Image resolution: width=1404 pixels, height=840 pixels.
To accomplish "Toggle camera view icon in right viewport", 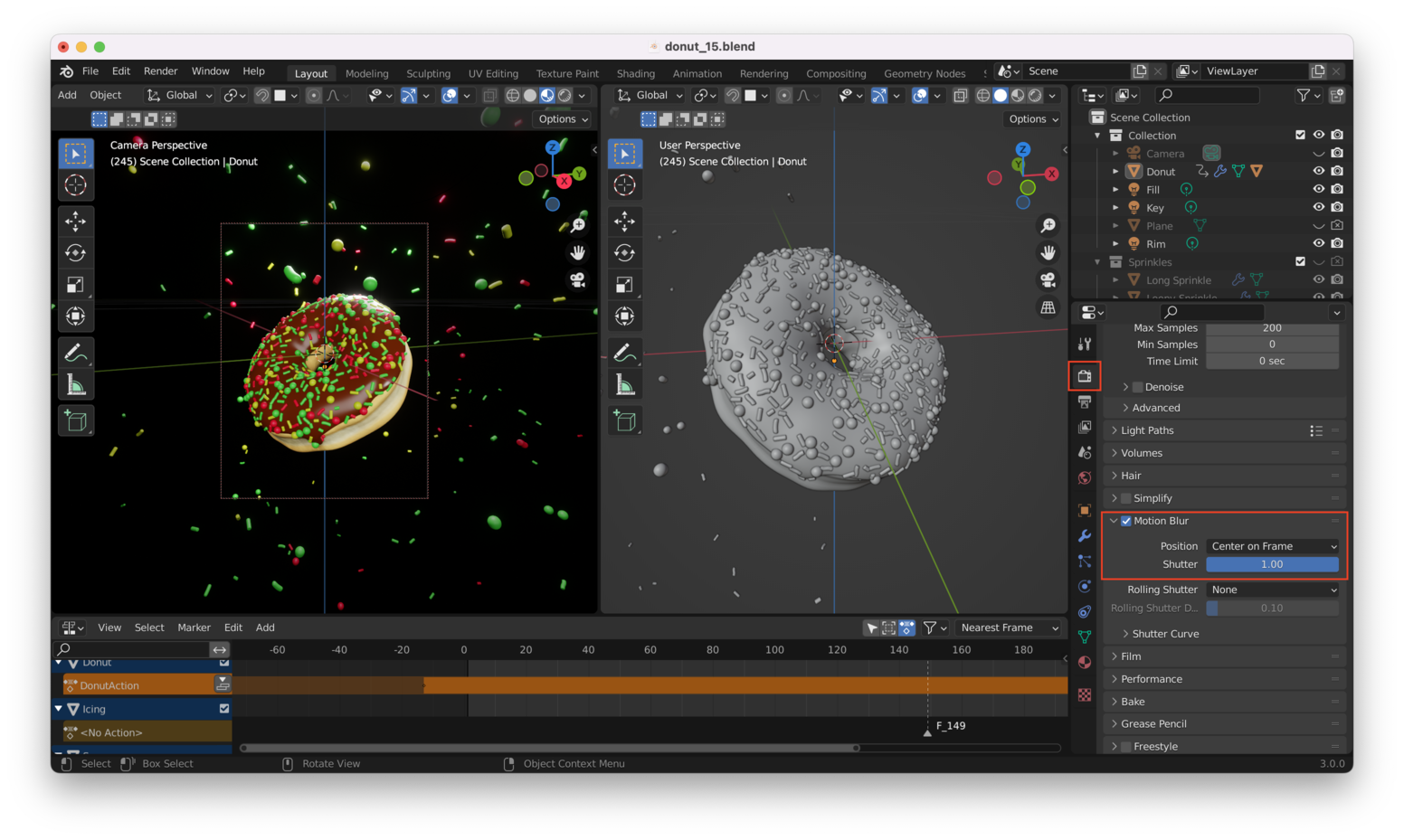I will coord(1048,280).
